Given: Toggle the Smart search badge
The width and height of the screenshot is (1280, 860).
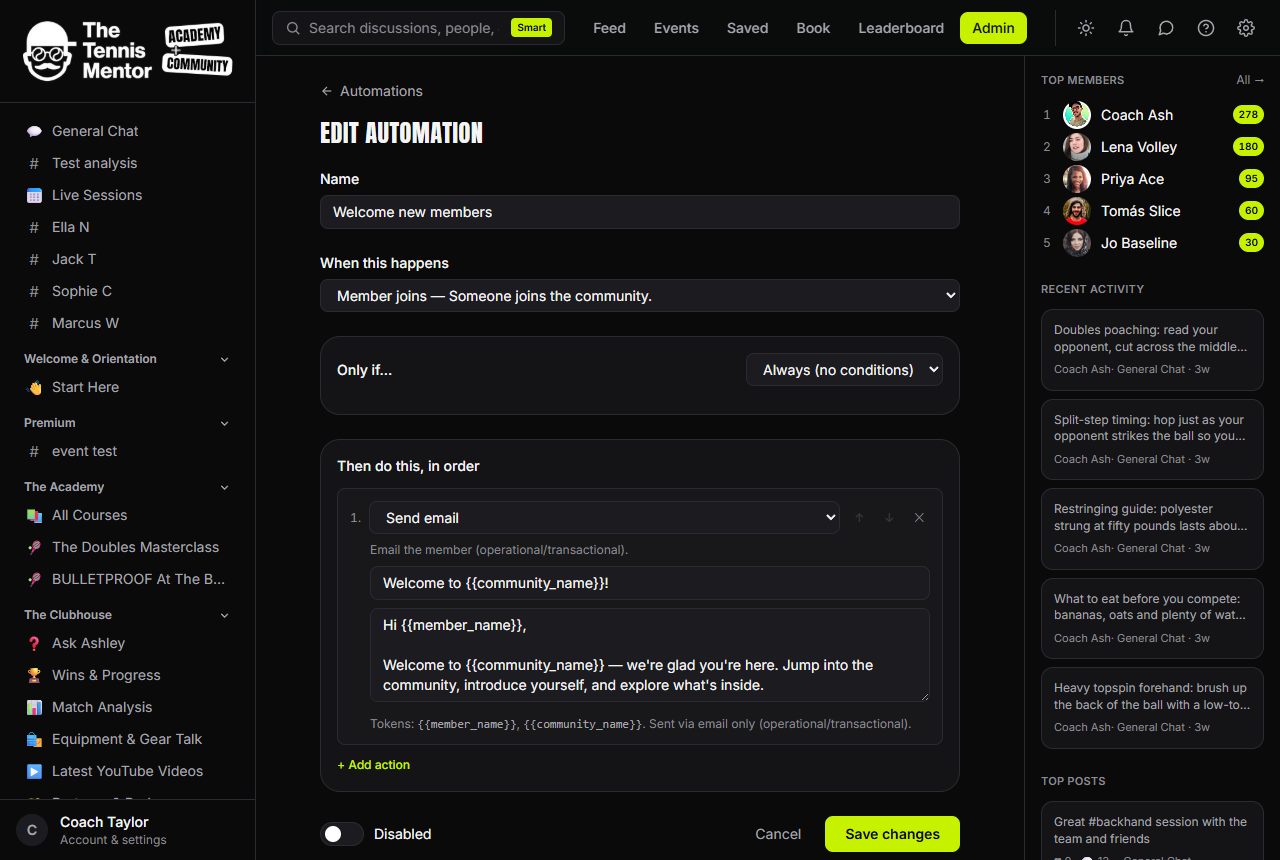Looking at the screenshot, I should coord(531,28).
